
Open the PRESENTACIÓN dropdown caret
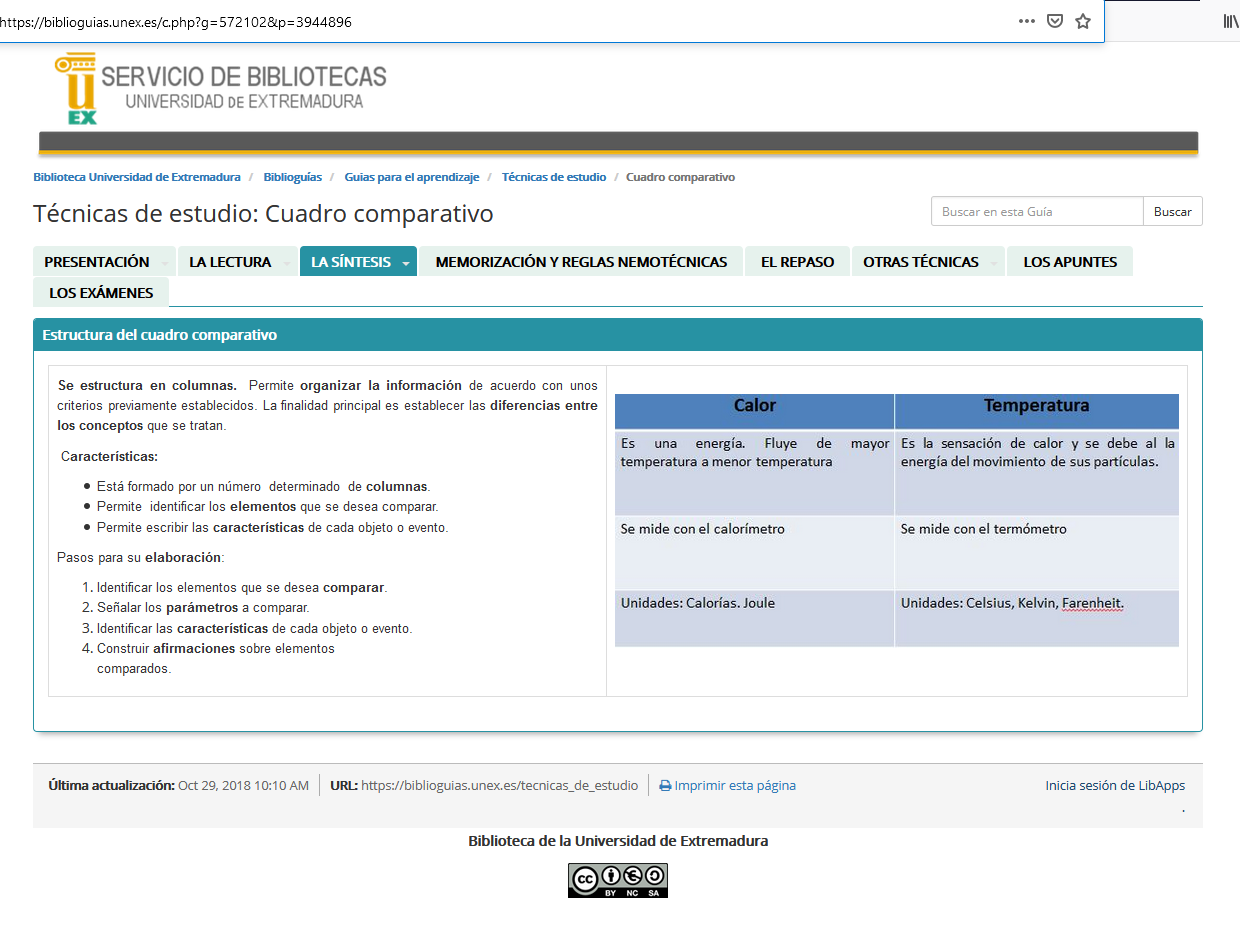165,261
